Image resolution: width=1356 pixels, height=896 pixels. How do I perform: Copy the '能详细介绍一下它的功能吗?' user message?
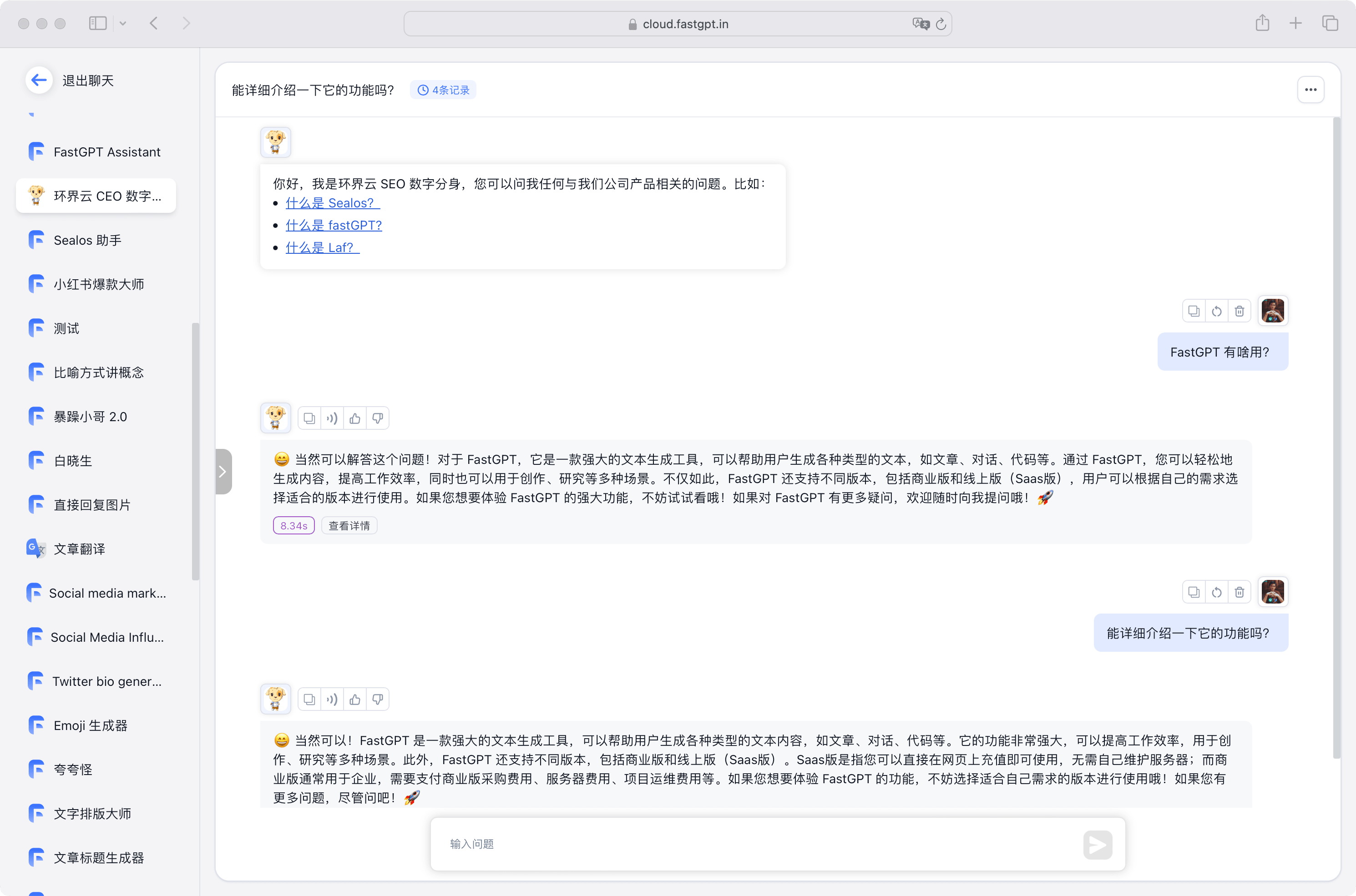coord(1194,592)
